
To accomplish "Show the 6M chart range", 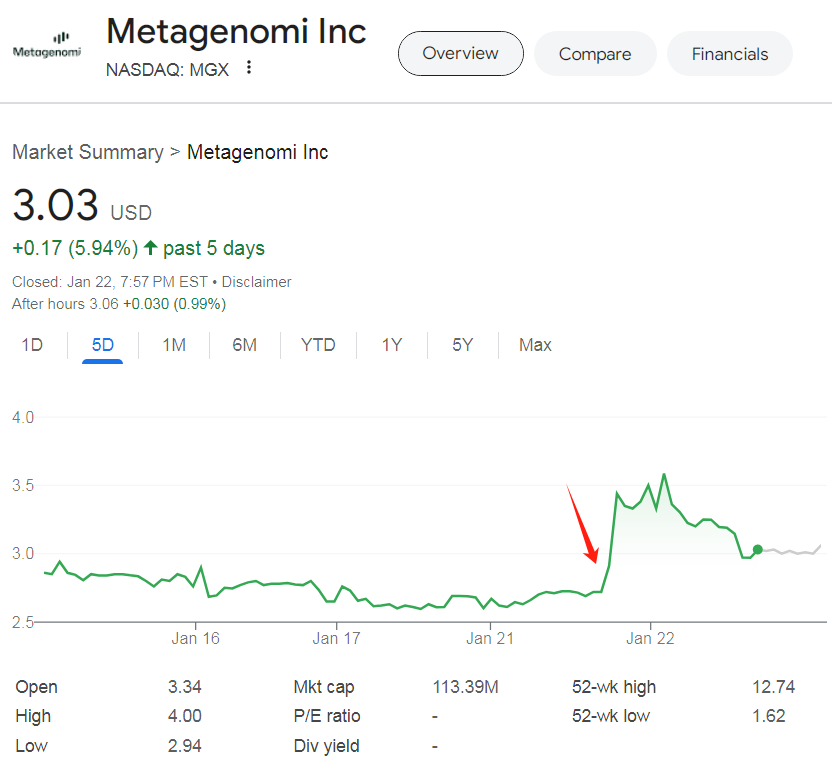I will click(x=244, y=345).
